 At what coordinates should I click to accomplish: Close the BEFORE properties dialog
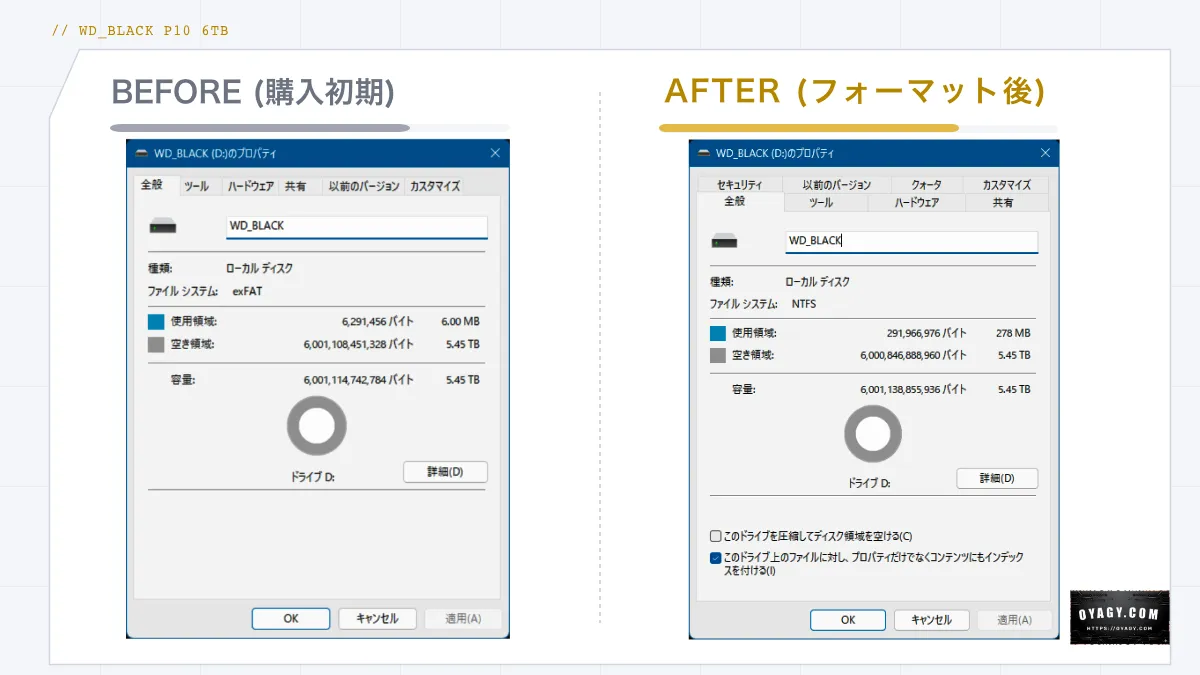495,153
